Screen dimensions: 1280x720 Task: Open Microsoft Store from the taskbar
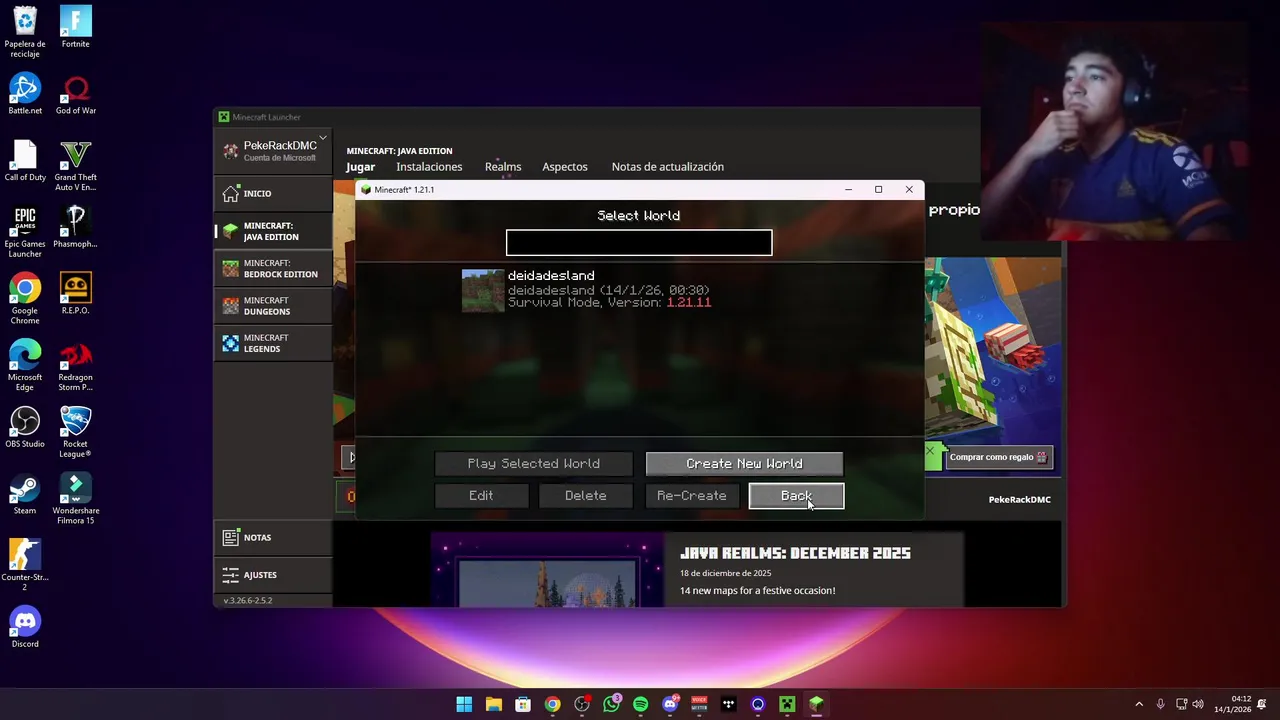click(x=523, y=704)
